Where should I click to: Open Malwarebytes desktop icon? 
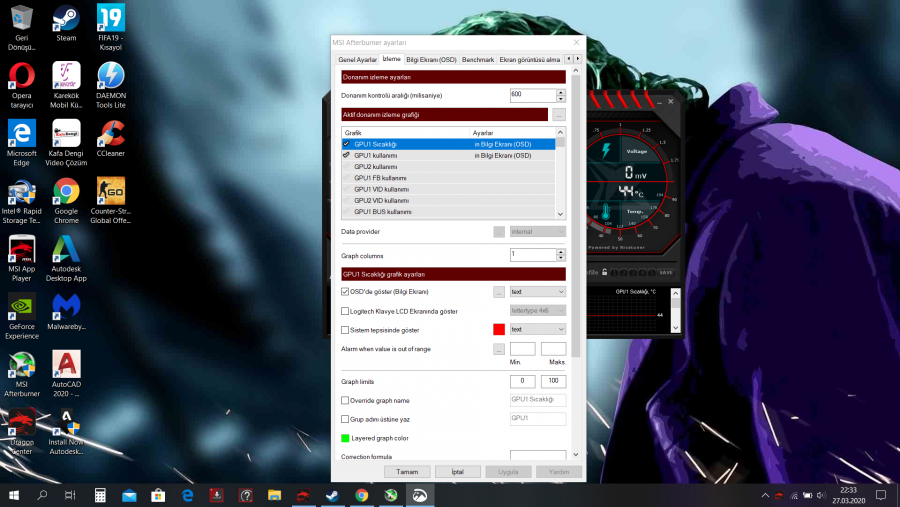pos(66,312)
